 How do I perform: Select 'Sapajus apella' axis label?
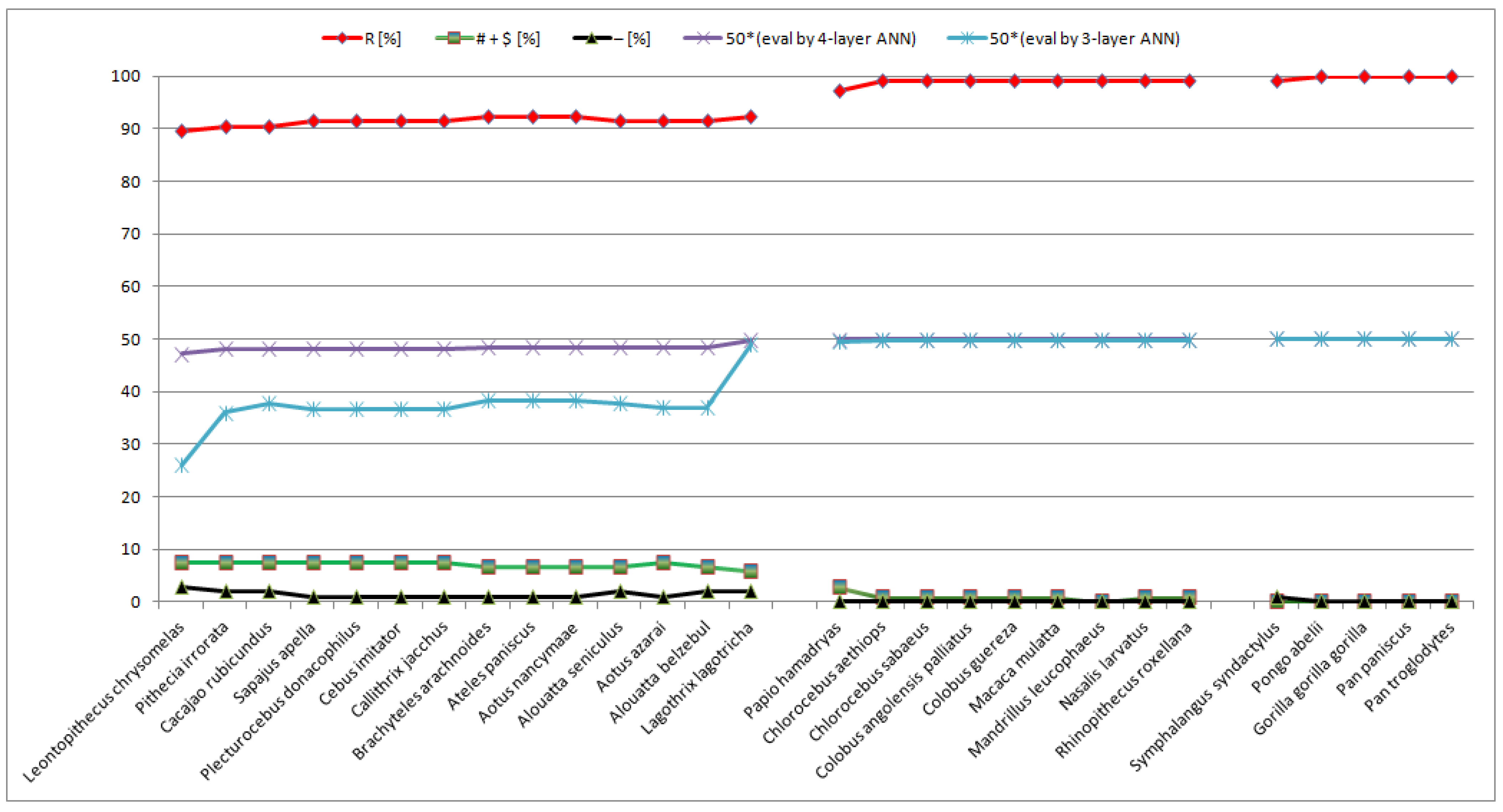coord(274,662)
